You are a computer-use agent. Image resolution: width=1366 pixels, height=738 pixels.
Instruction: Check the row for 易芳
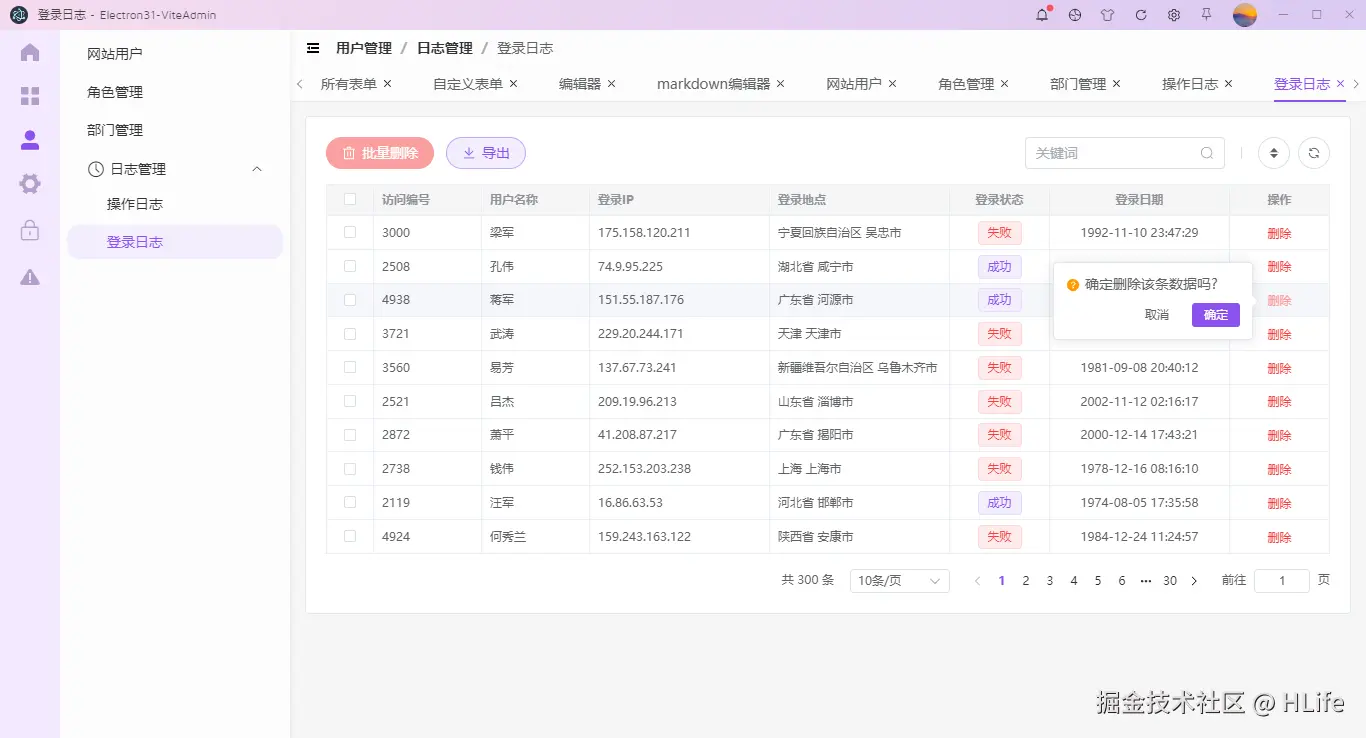[350, 367]
